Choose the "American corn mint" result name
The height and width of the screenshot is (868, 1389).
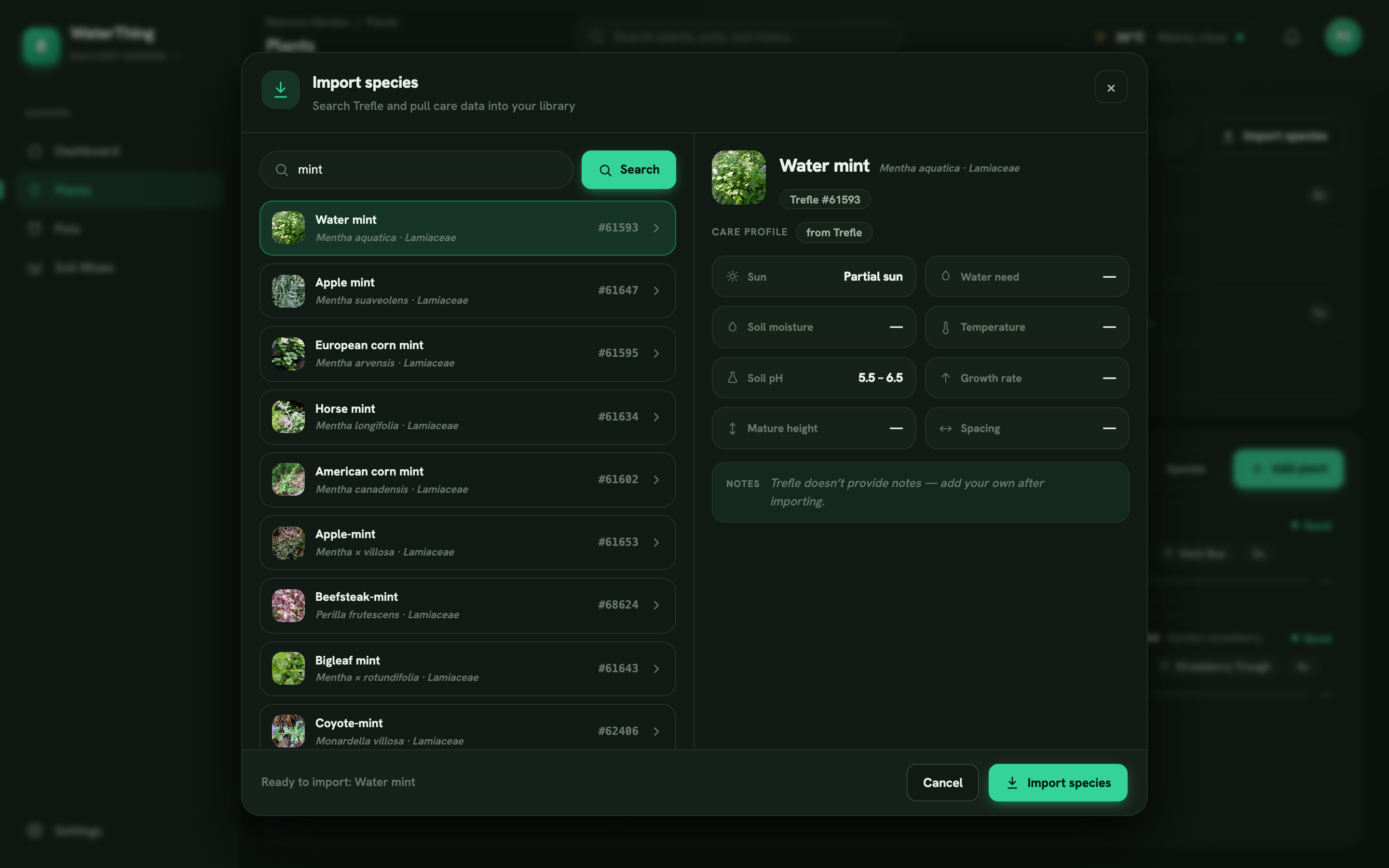(369, 471)
